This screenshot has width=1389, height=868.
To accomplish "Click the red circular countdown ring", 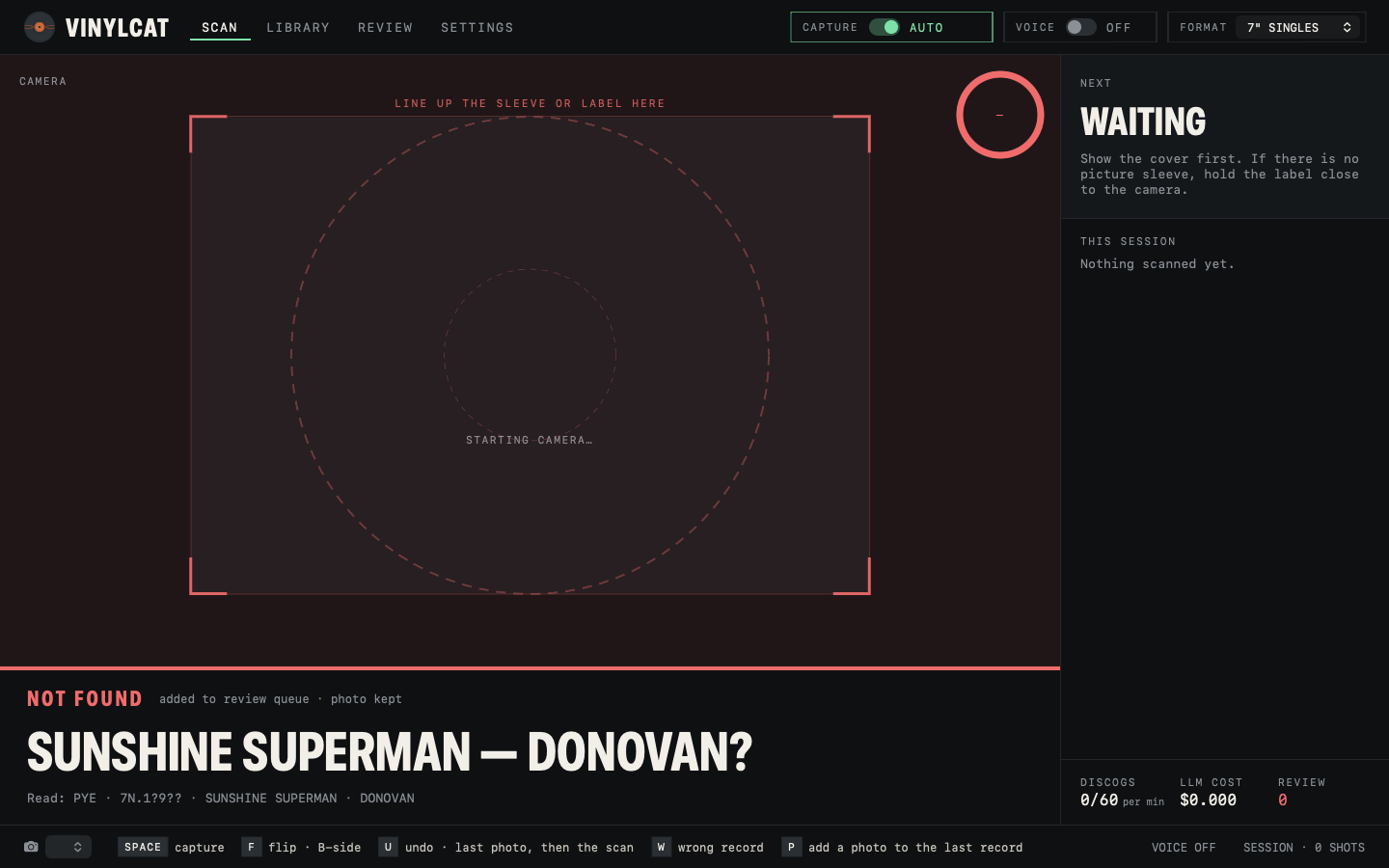I will (x=1000, y=115).
